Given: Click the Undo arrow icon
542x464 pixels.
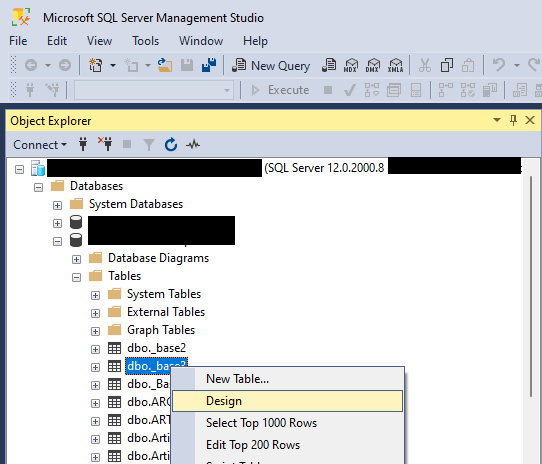Looking at the screenshot, I should (x=498, y=65).
